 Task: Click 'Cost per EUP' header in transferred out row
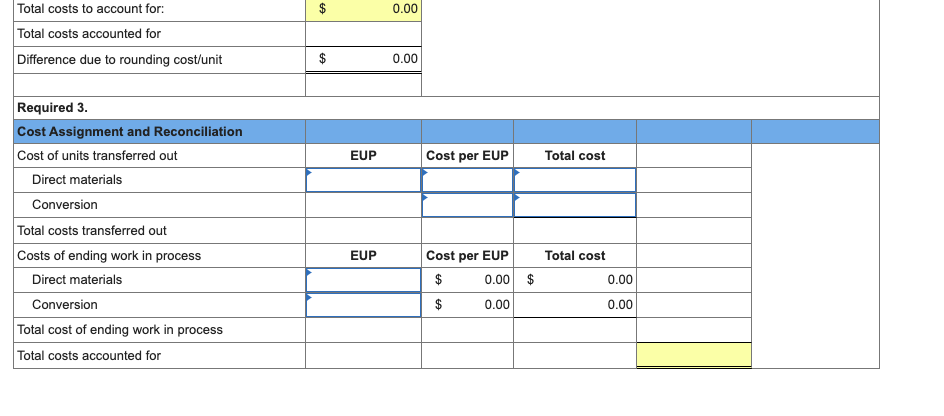coord(467,155)
